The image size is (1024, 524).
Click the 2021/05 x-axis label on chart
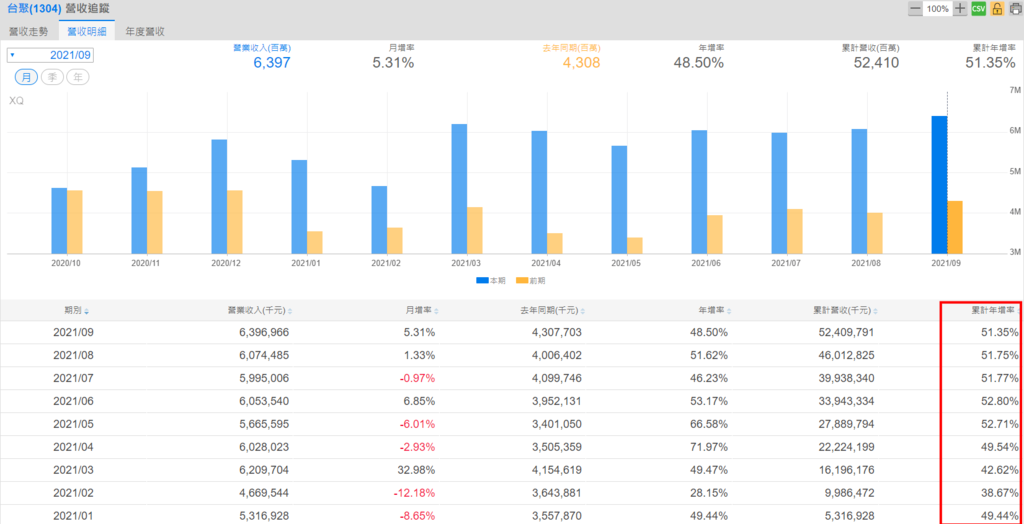click(x=627, y=263)
